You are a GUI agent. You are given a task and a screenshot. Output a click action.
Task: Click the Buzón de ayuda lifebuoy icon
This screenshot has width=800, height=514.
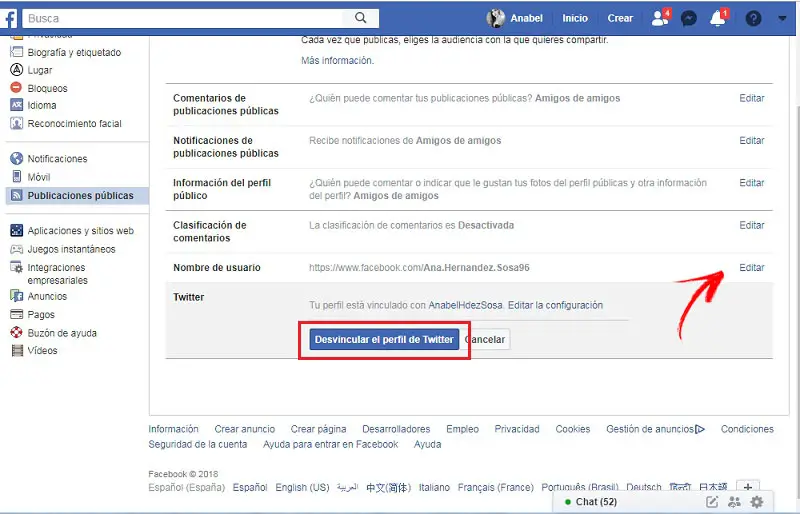[16, 333]
